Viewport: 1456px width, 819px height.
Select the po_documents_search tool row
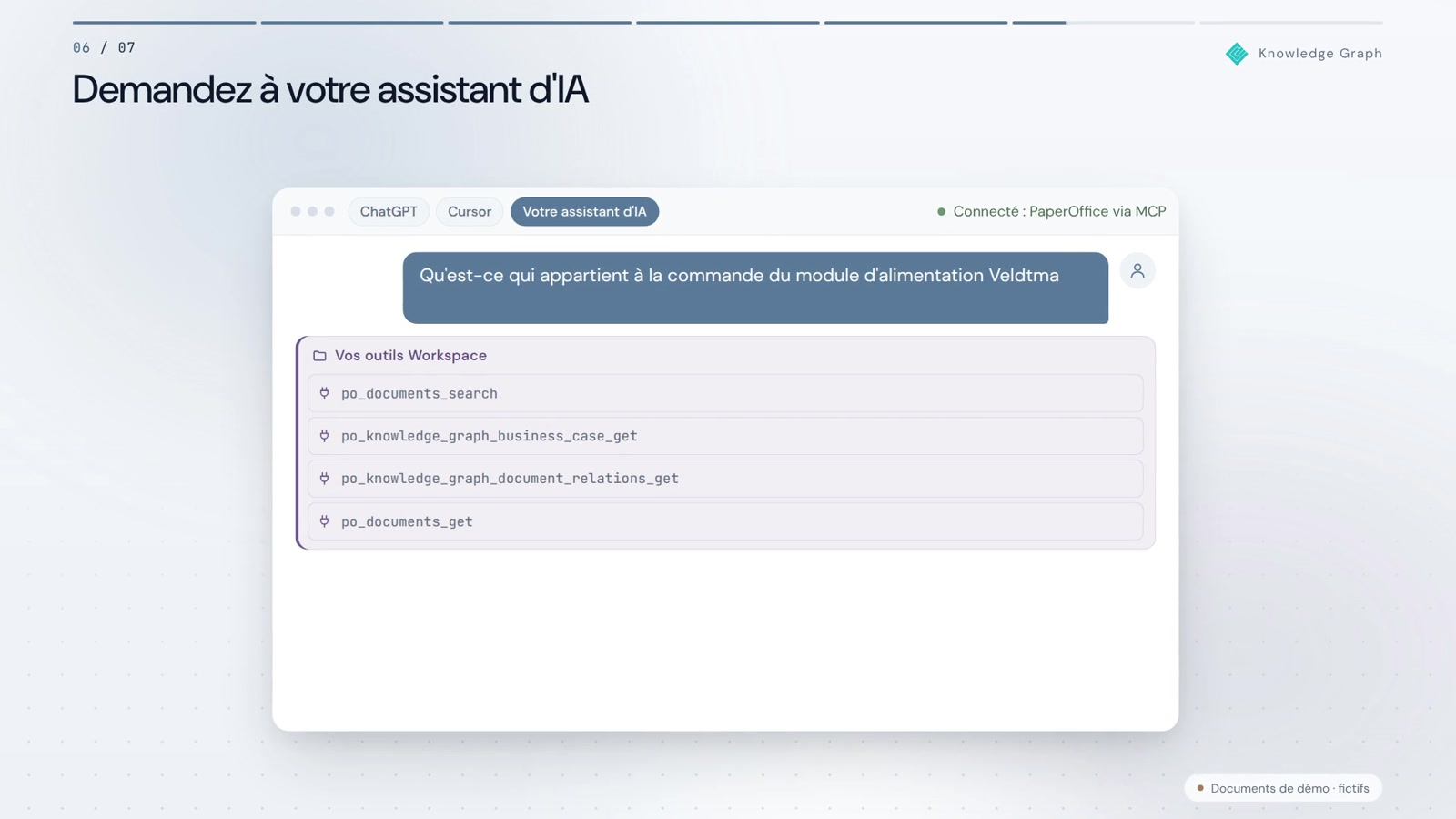725,393
